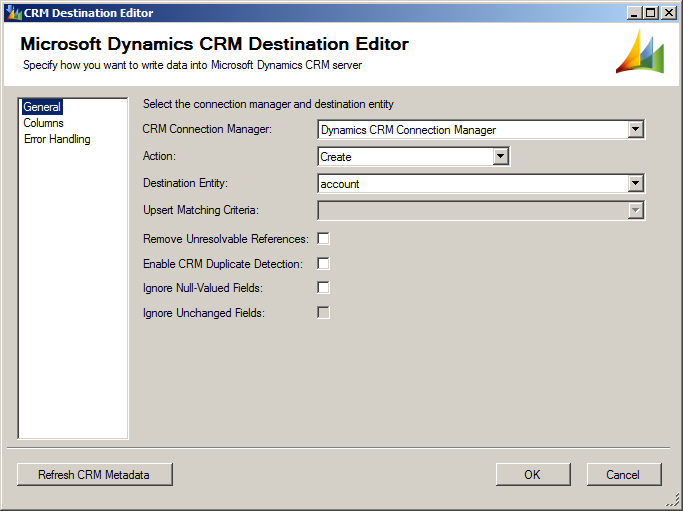683x511 pixels.
Task: Switch to Error Handling page
Action: tap(57, 139)
